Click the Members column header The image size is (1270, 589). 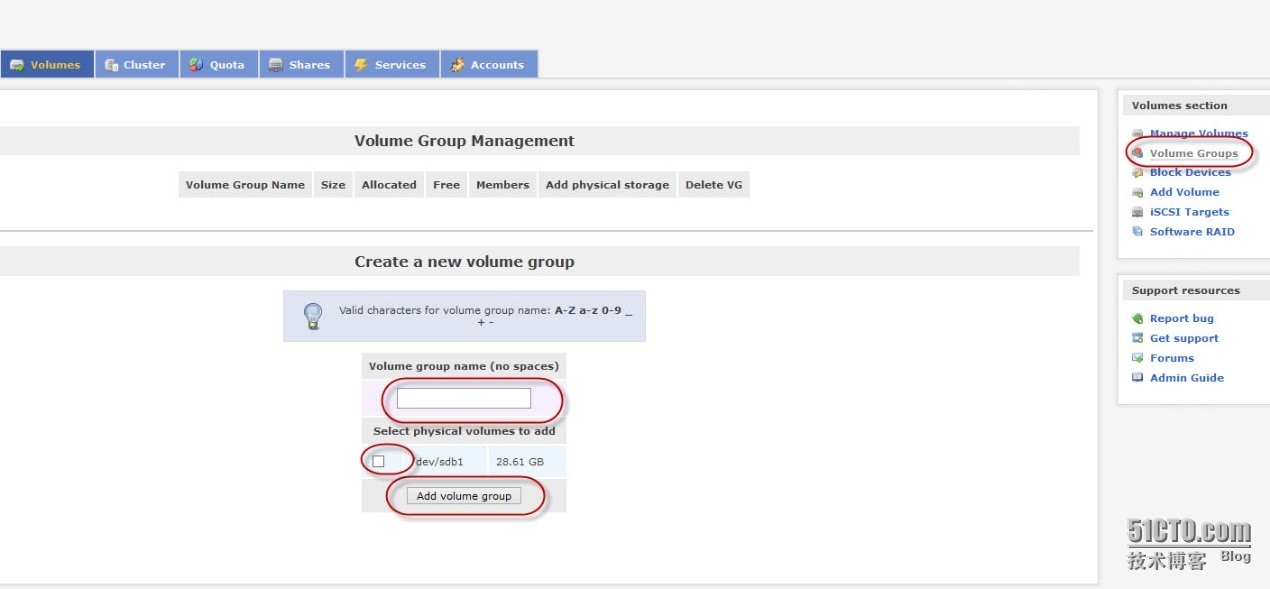pyautogui.click(x=503, y=185)
